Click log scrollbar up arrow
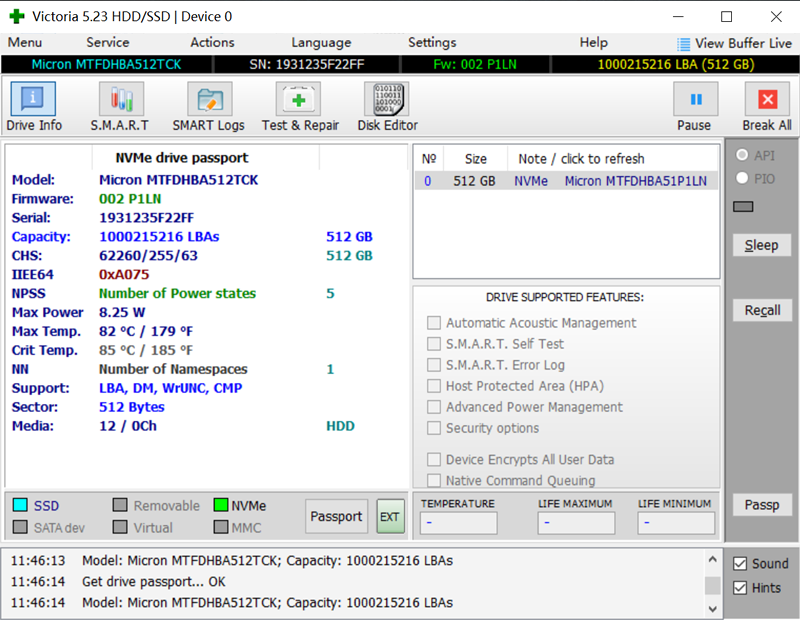The image size is (800, 620). coord(712,560)
